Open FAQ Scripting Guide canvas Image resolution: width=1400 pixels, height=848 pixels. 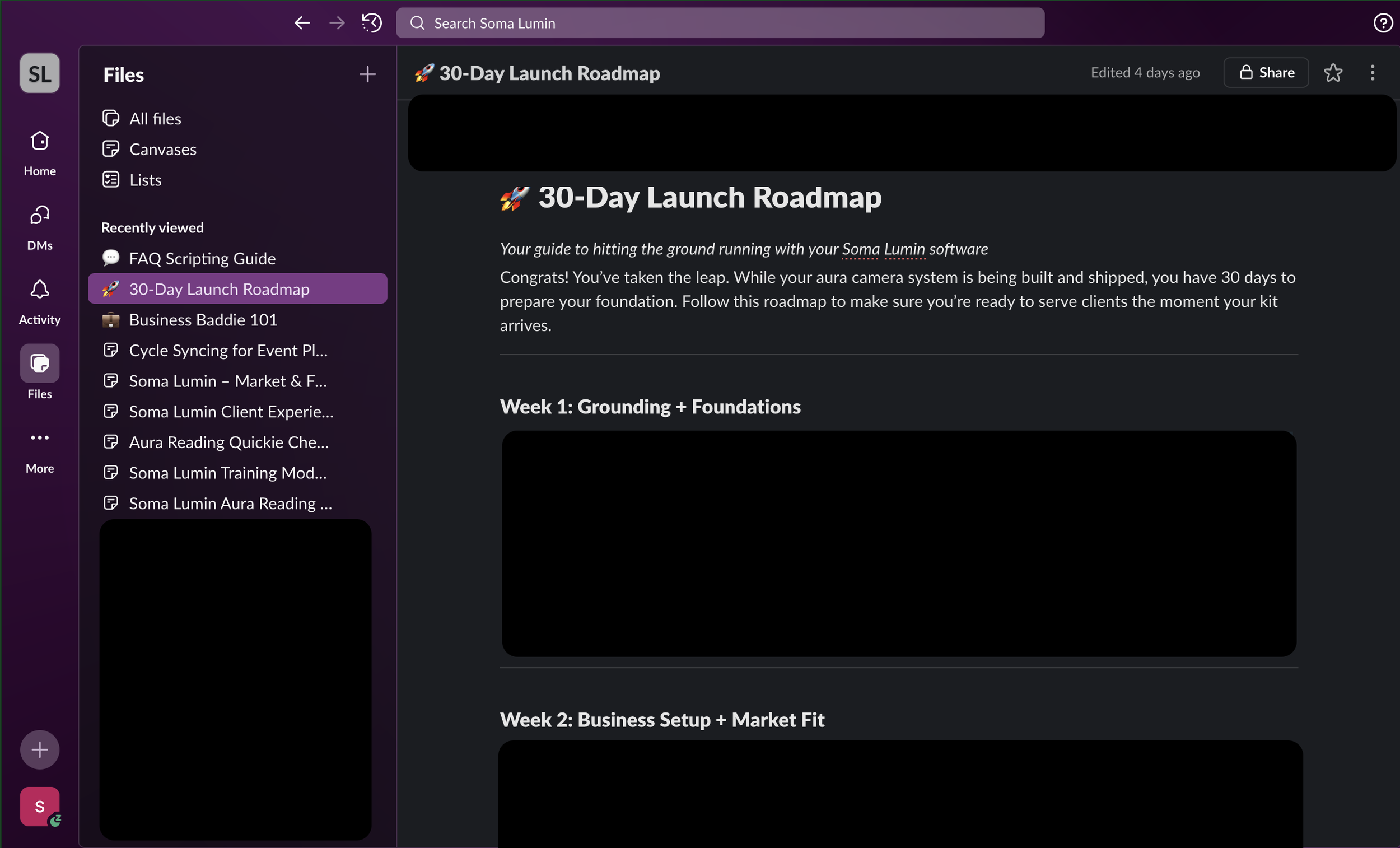point(202,258)
